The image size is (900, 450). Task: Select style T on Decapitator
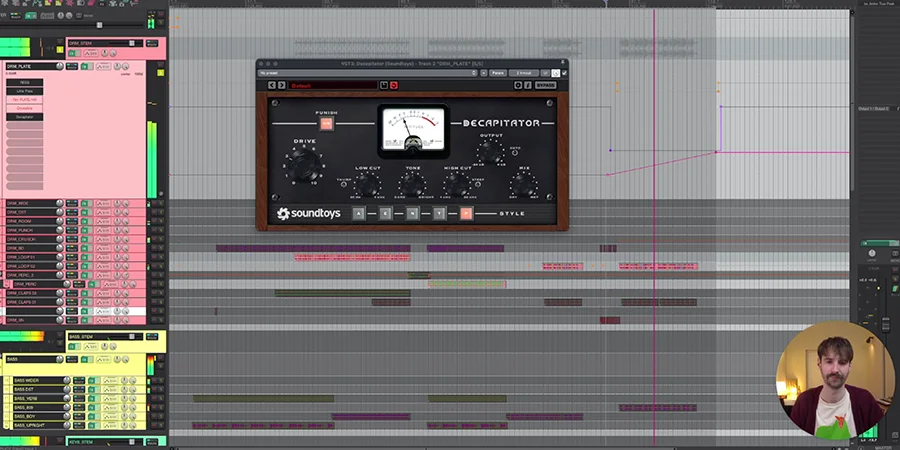point(439,214)
